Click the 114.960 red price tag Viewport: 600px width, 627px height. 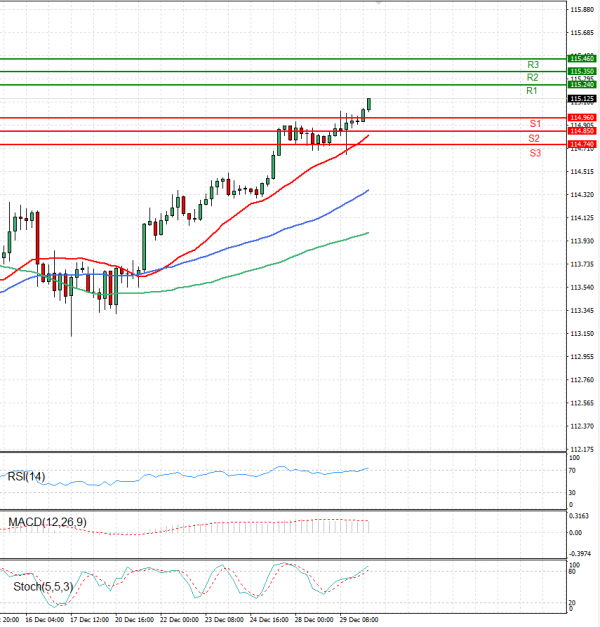[x=582, y=118]
